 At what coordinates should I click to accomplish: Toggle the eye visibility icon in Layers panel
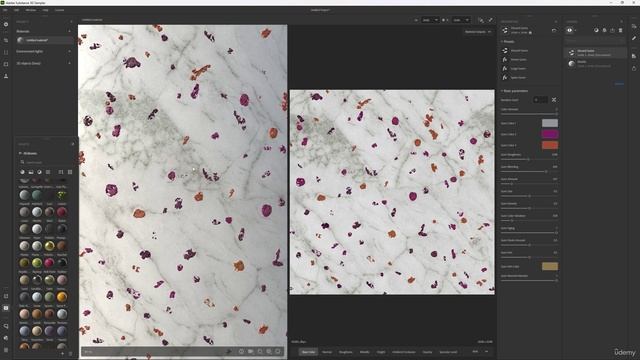[x=569, y=30]
